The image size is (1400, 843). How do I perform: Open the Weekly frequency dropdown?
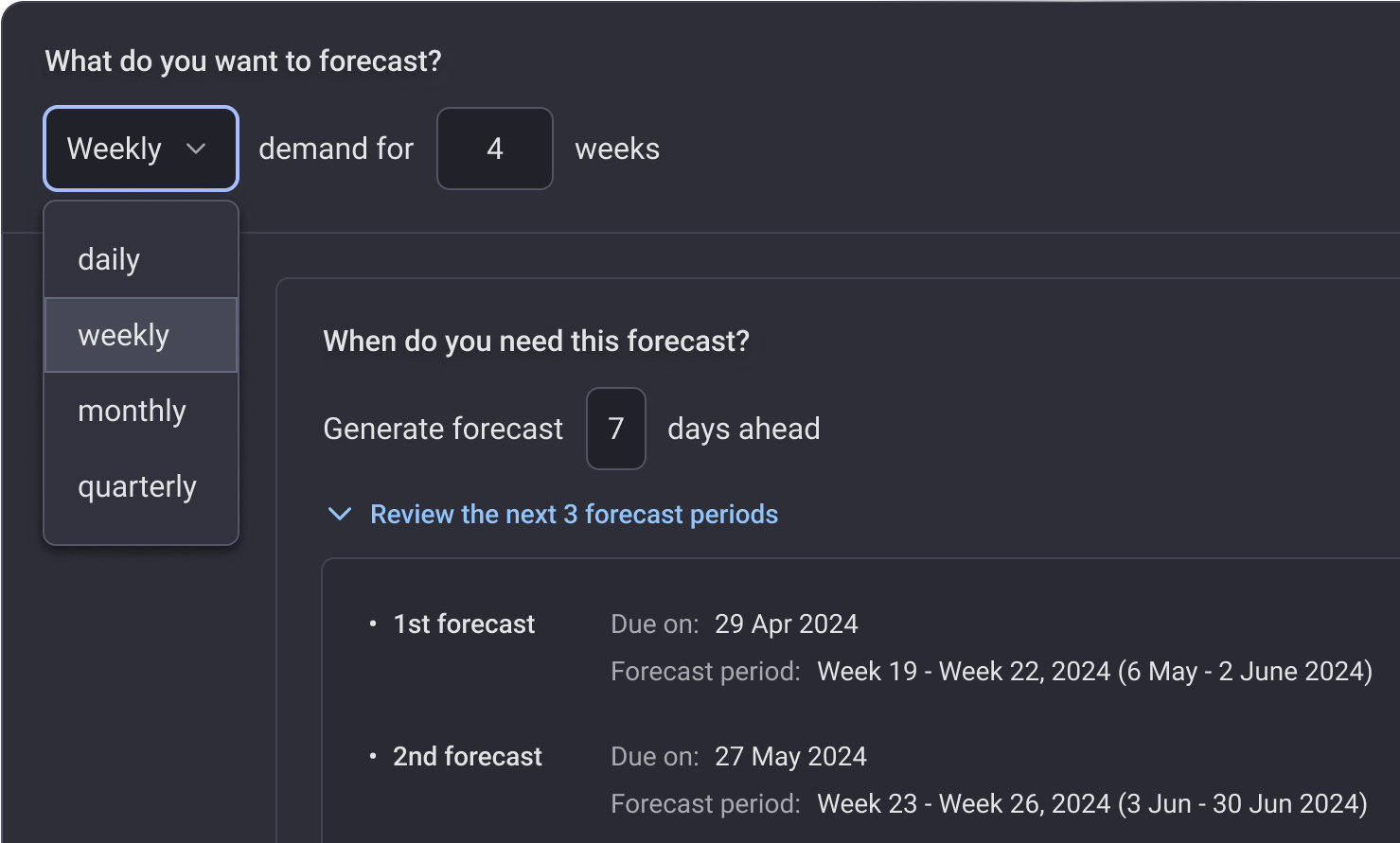(140, 149)
